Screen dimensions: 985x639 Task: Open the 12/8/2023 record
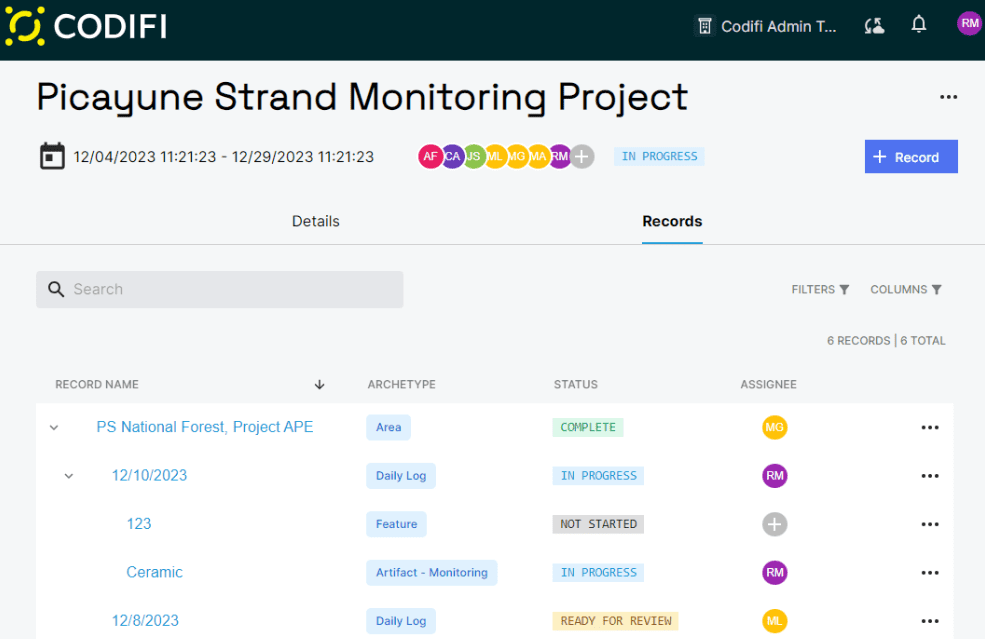(x=145, y=621)
